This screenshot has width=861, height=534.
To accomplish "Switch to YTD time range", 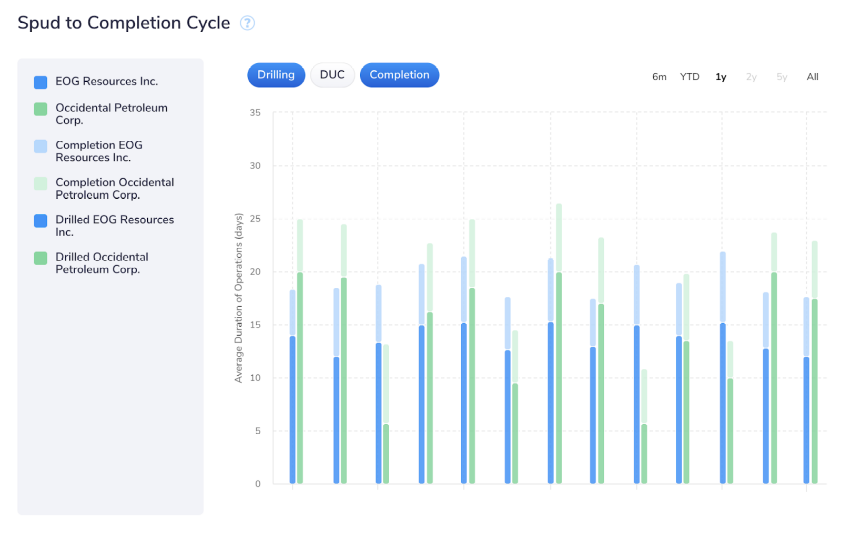I will pyautogui.click(x=690, y=77).
